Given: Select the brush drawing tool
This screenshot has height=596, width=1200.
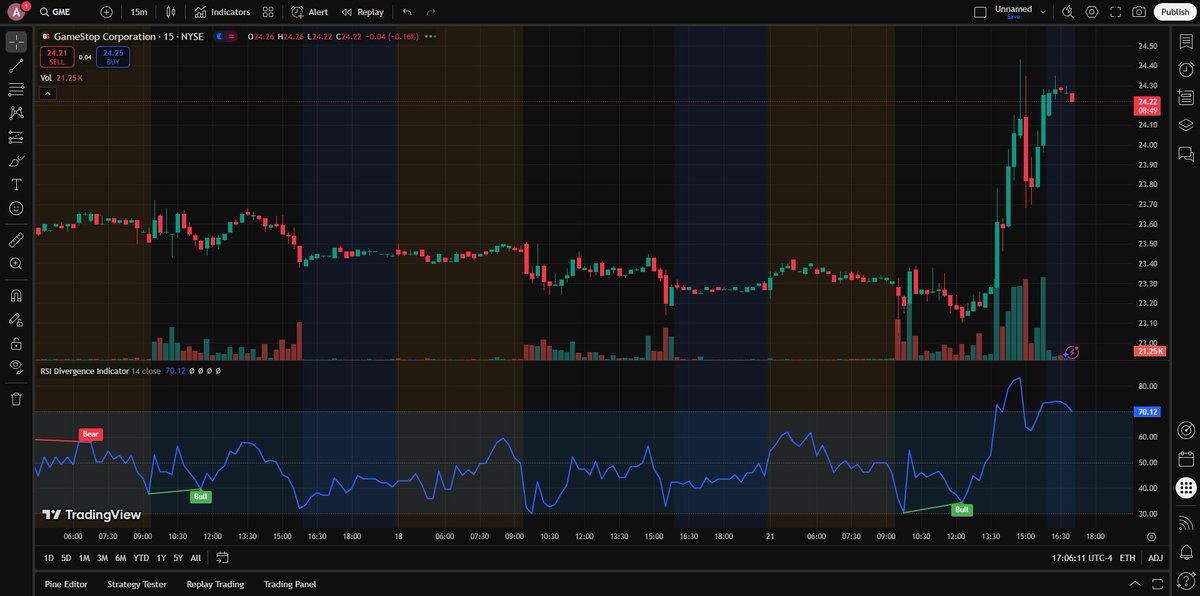Looking at the screenshot, I should click(x=16, y=161).
